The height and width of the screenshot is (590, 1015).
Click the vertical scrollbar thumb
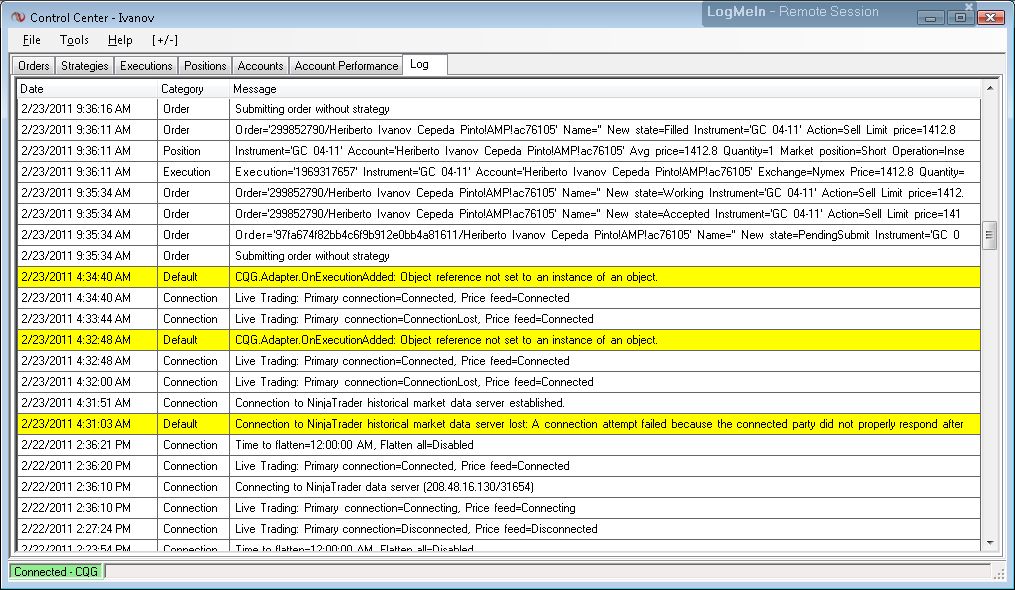pos(989,235)
